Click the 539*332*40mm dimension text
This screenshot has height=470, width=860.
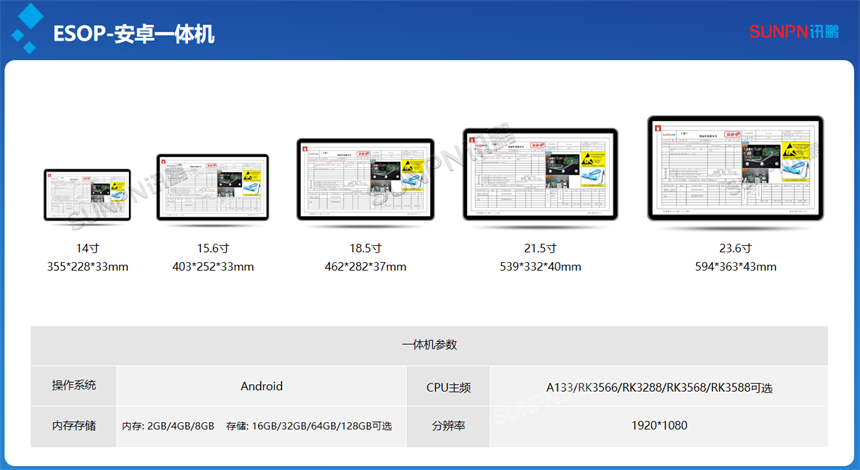click(540, 267)
